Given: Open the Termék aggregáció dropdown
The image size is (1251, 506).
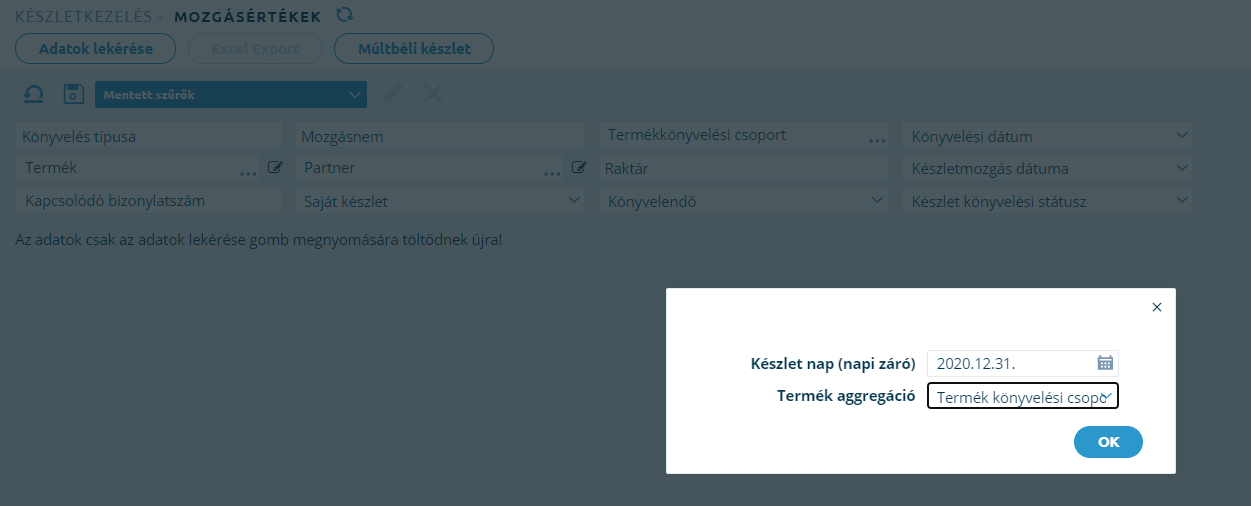Looking at the screenshot, I should click(x=1023, y=396).
